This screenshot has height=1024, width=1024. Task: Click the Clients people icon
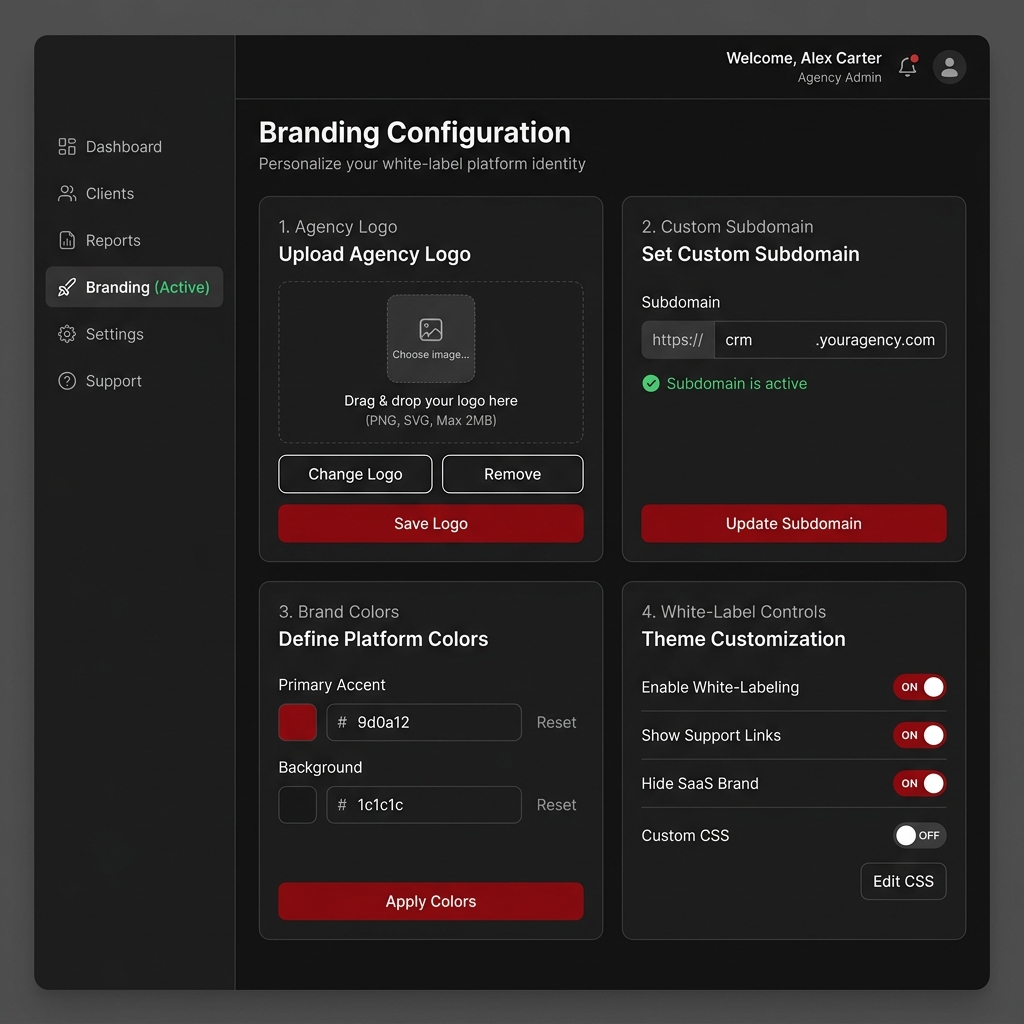coord(67,193)
